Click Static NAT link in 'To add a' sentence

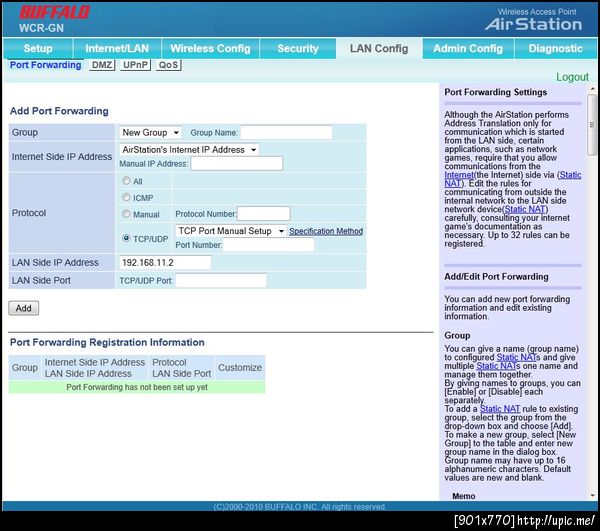500,409
